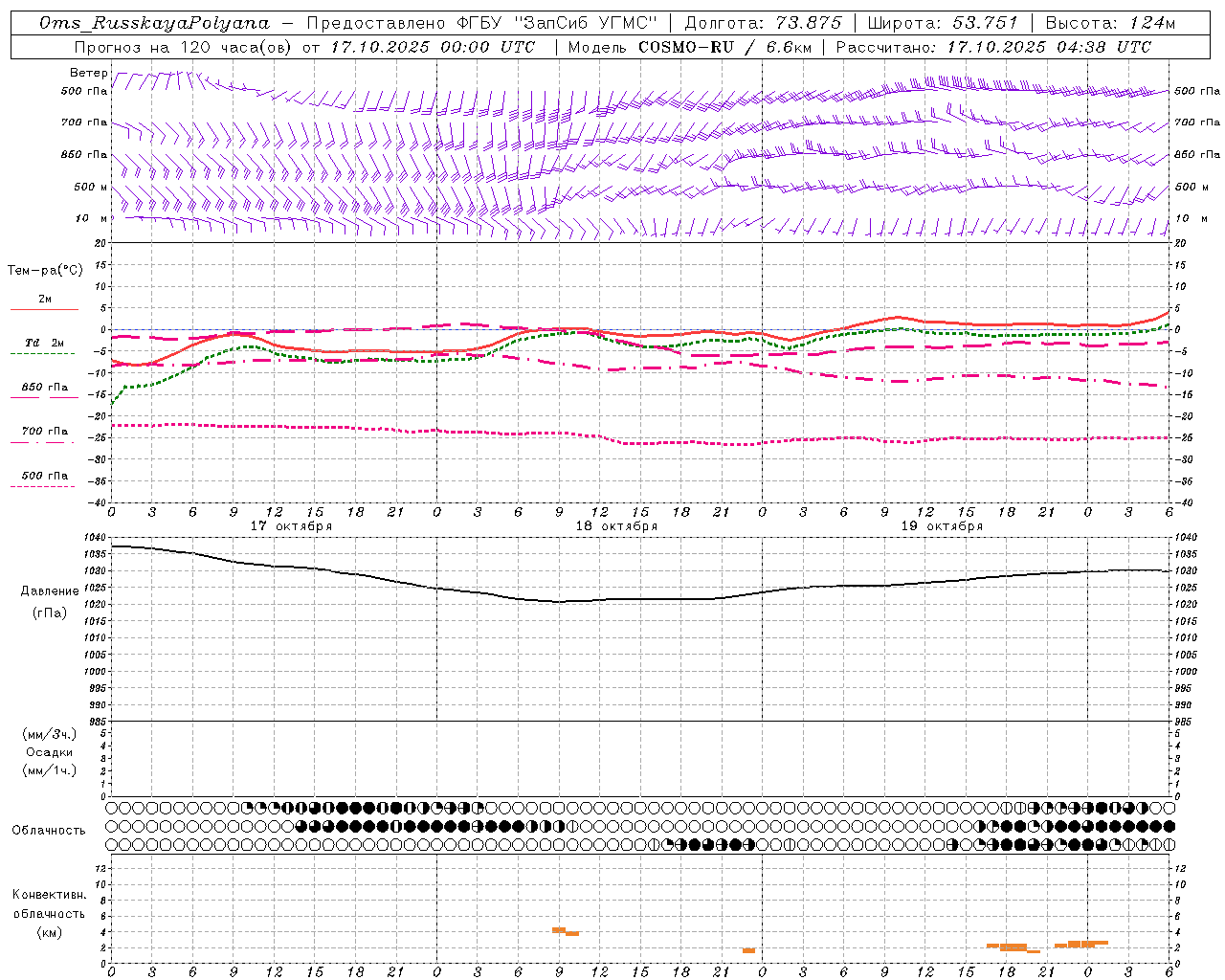
Task: Click the 500 гПа label in temperature legend
Action: coord(45,476)
